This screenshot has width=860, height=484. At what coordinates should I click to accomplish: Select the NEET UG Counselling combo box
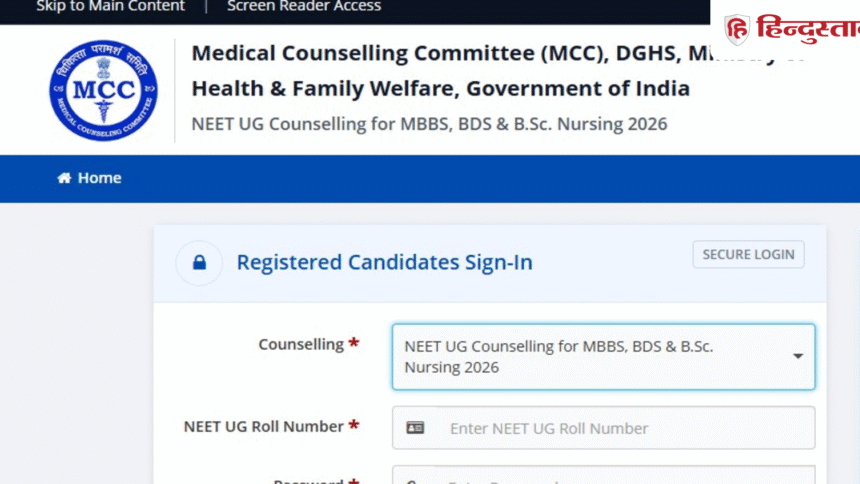click(603, 357)
